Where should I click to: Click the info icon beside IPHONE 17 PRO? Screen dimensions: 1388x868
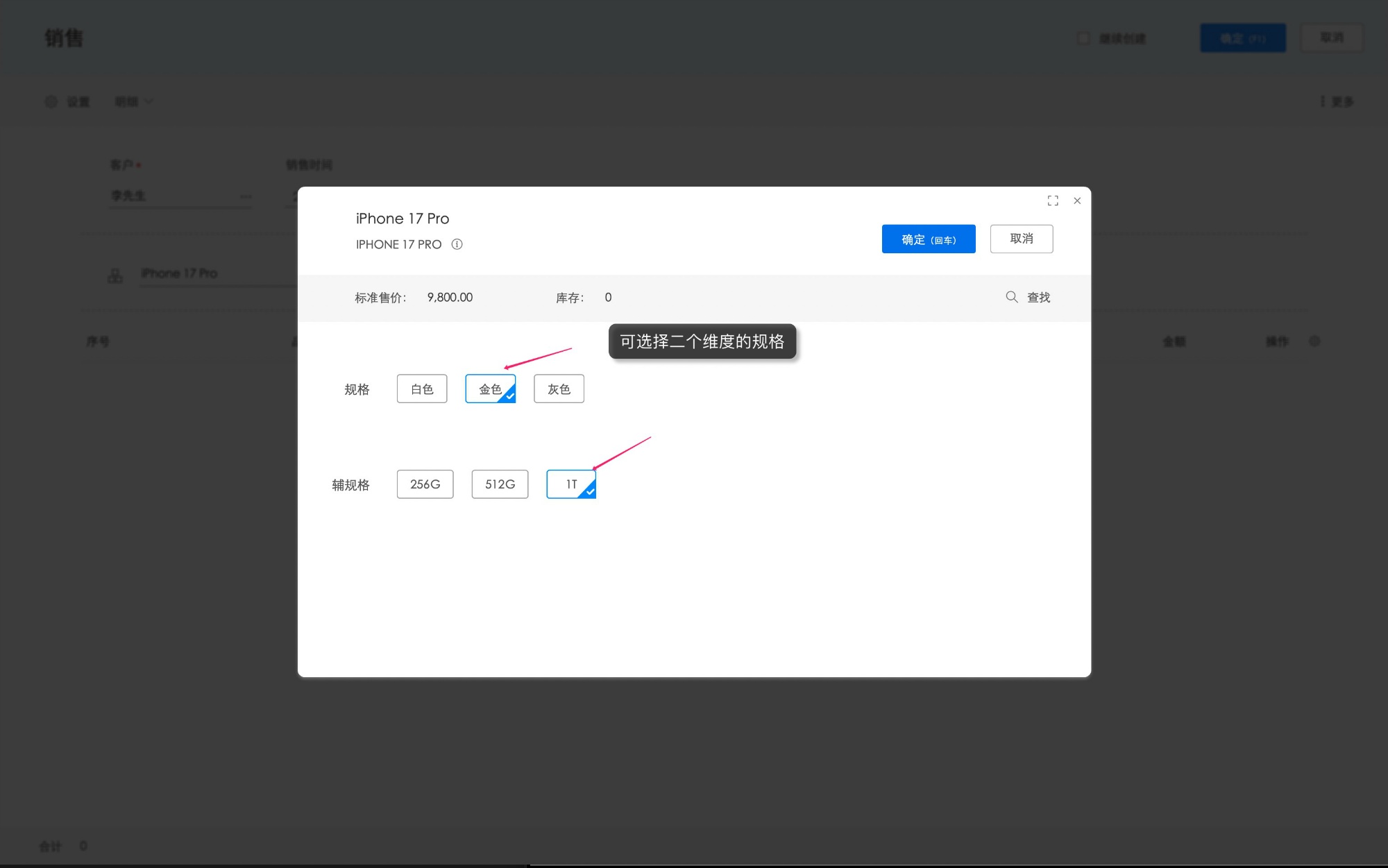(457, 244)
